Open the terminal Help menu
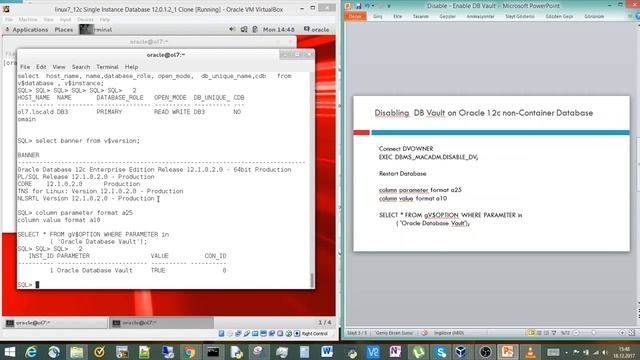640x360 pixels. click(131, 67)
